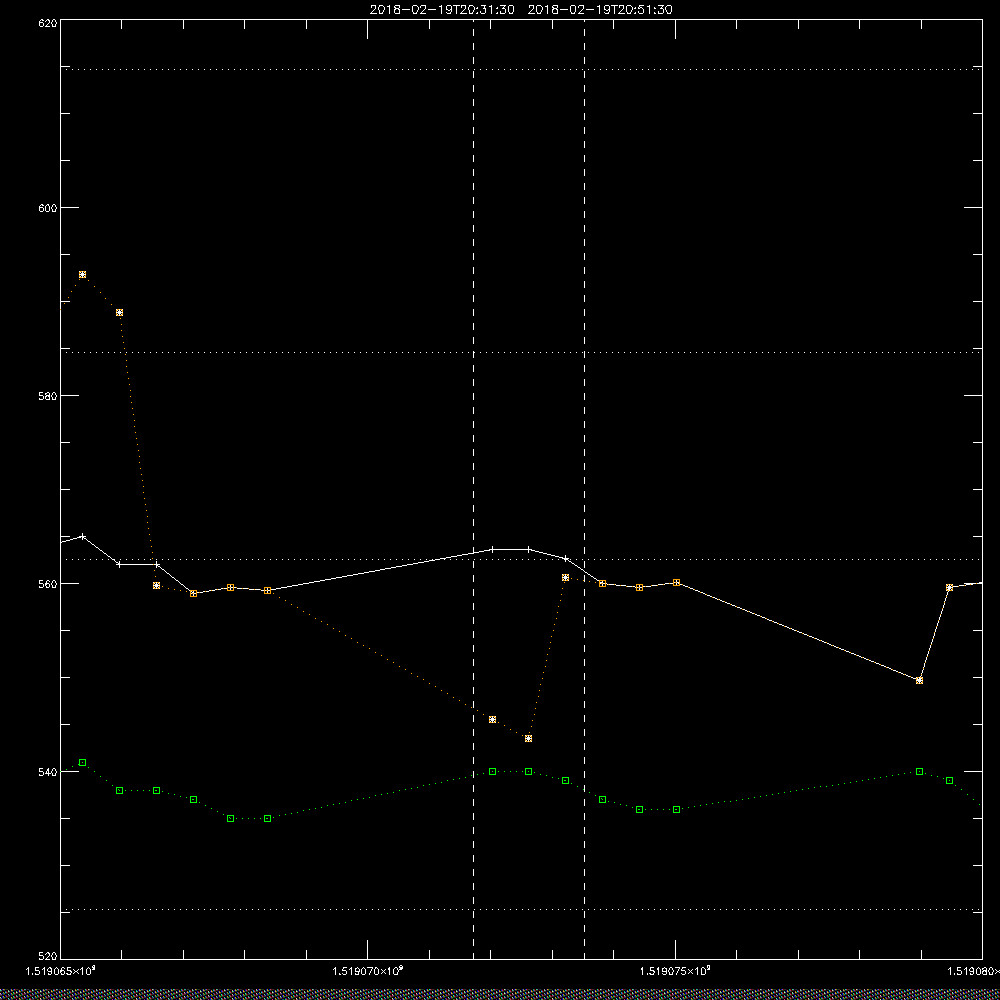Click the start timestamp 2018-02-19T20:31:30 in title
The width and height of the screenshot is (1000, 1000).
[x=442, y=10]
